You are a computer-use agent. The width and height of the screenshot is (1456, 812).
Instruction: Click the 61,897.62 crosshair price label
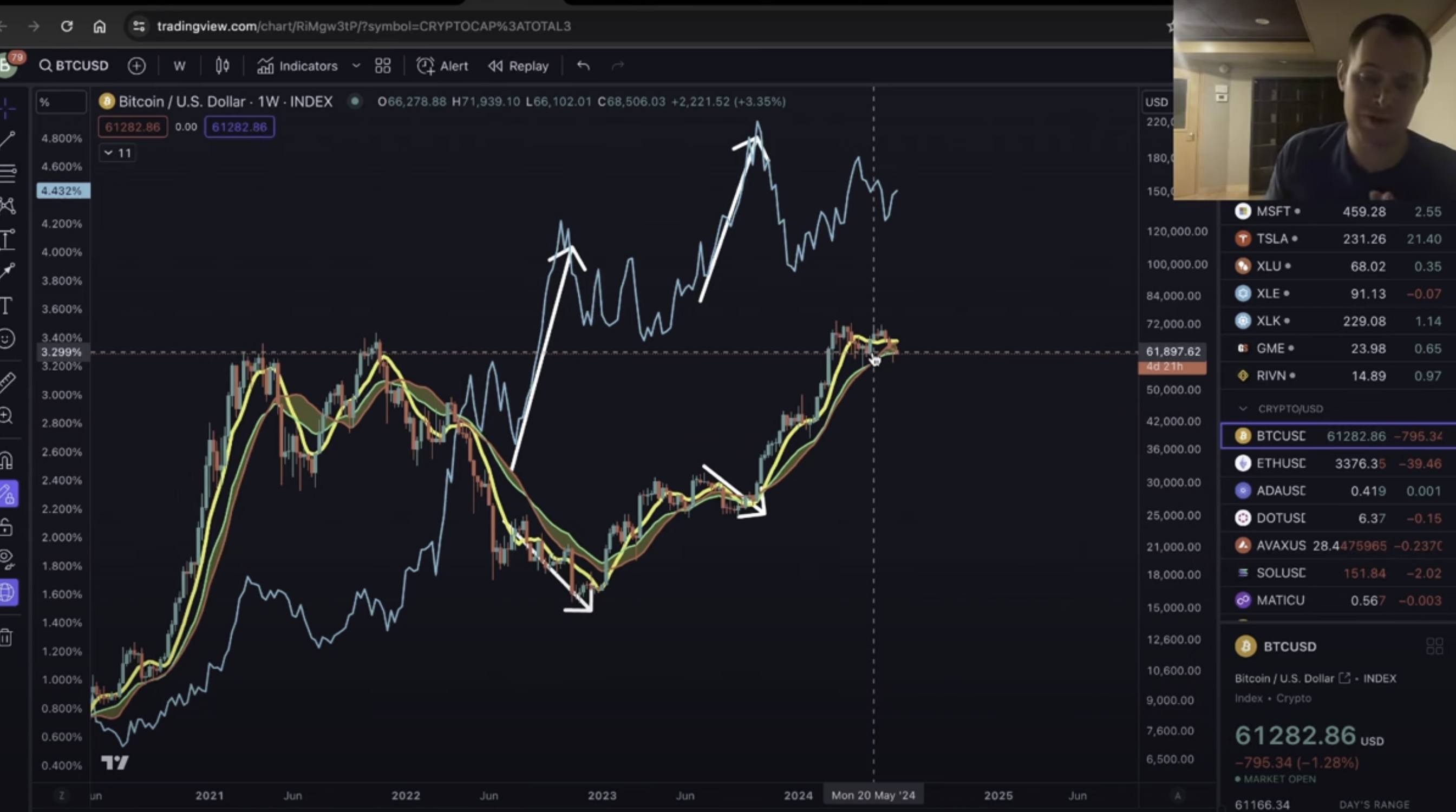[x=1173, y=351]
